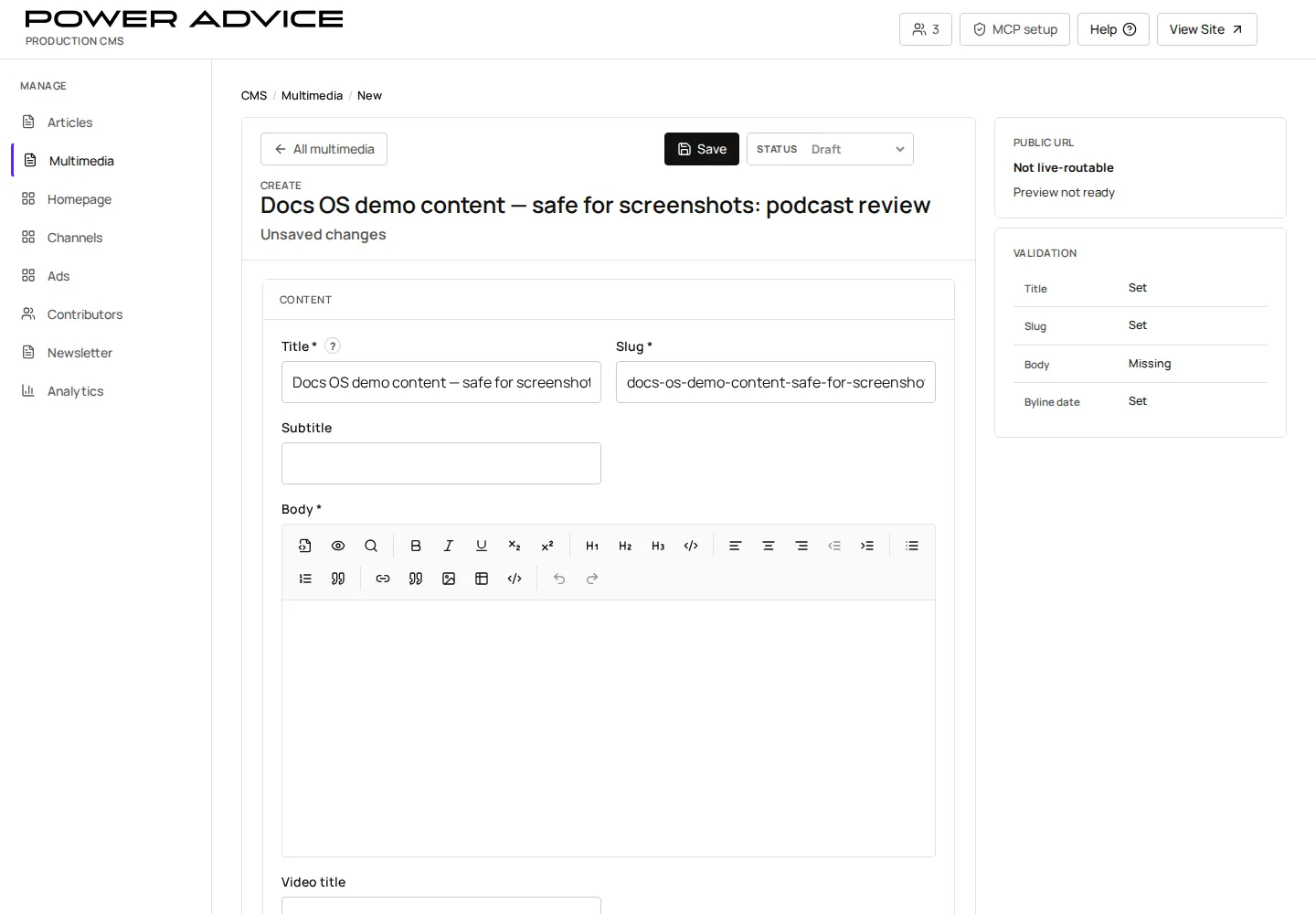Open Multimedia in sidebar
1316x914 pixels.
click(x=105, y=161)
